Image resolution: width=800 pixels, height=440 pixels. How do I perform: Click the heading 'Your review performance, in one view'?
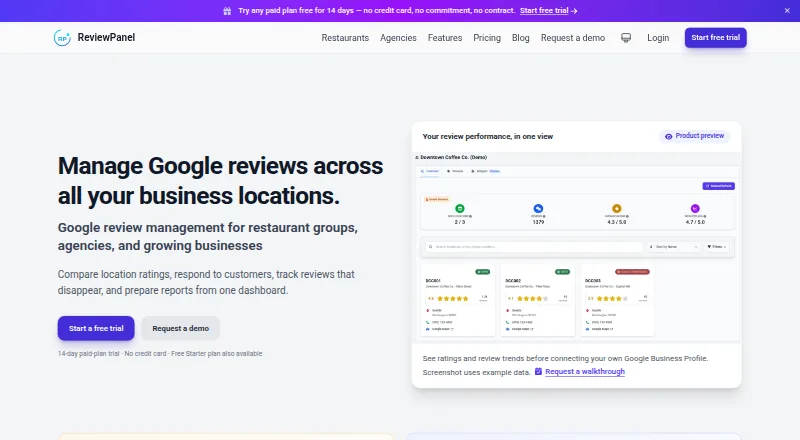click(488, 136)
